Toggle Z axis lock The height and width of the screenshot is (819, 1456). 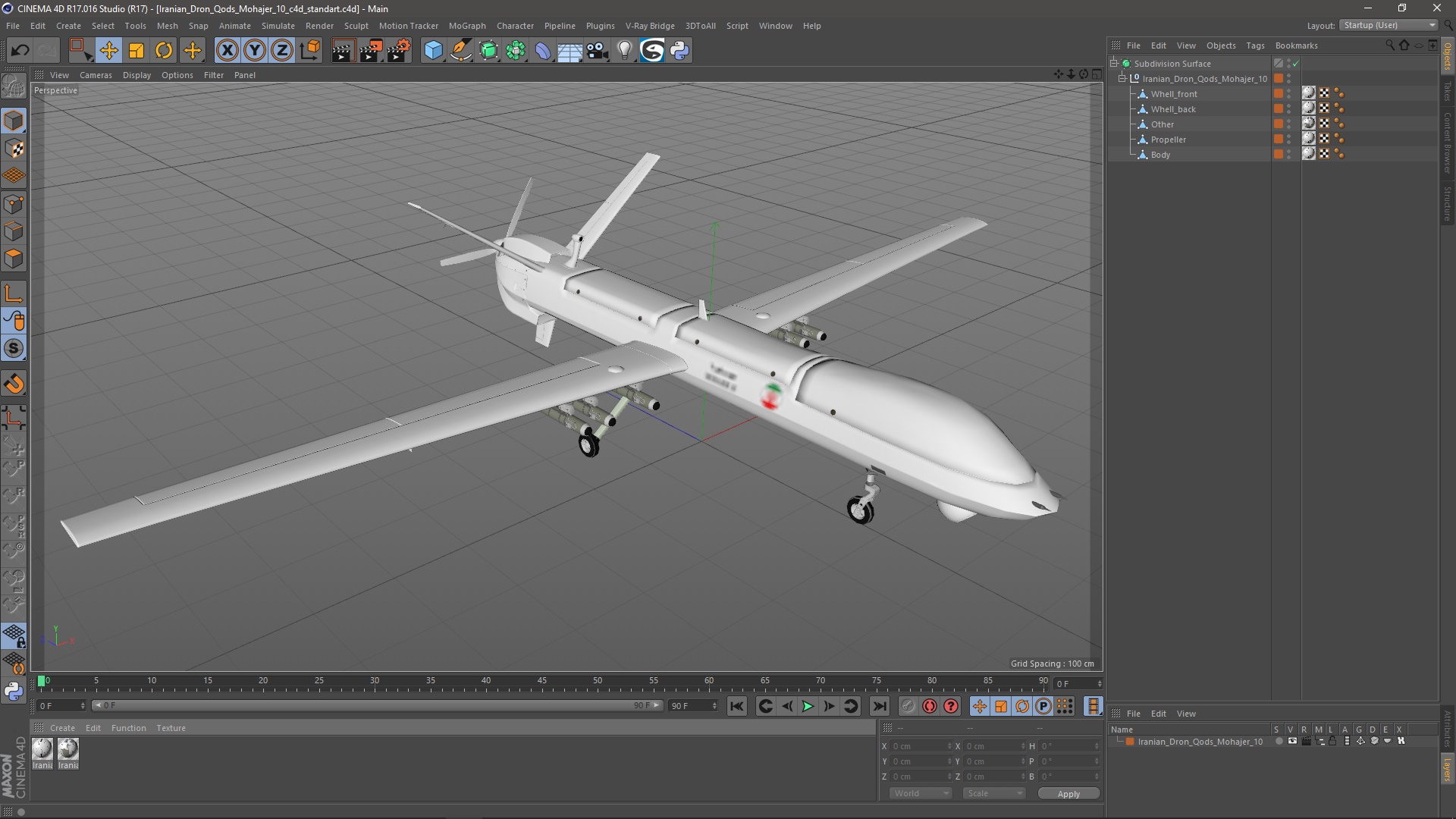tap(282, 51)
